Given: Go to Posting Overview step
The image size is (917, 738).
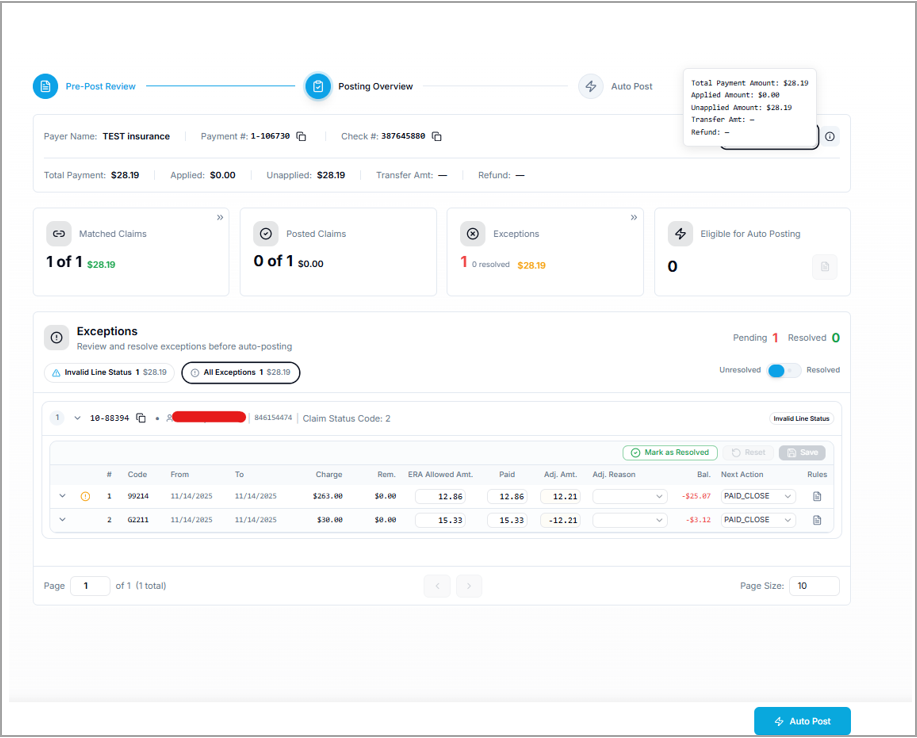Looking at the screenshot, I should coord(318,87).
